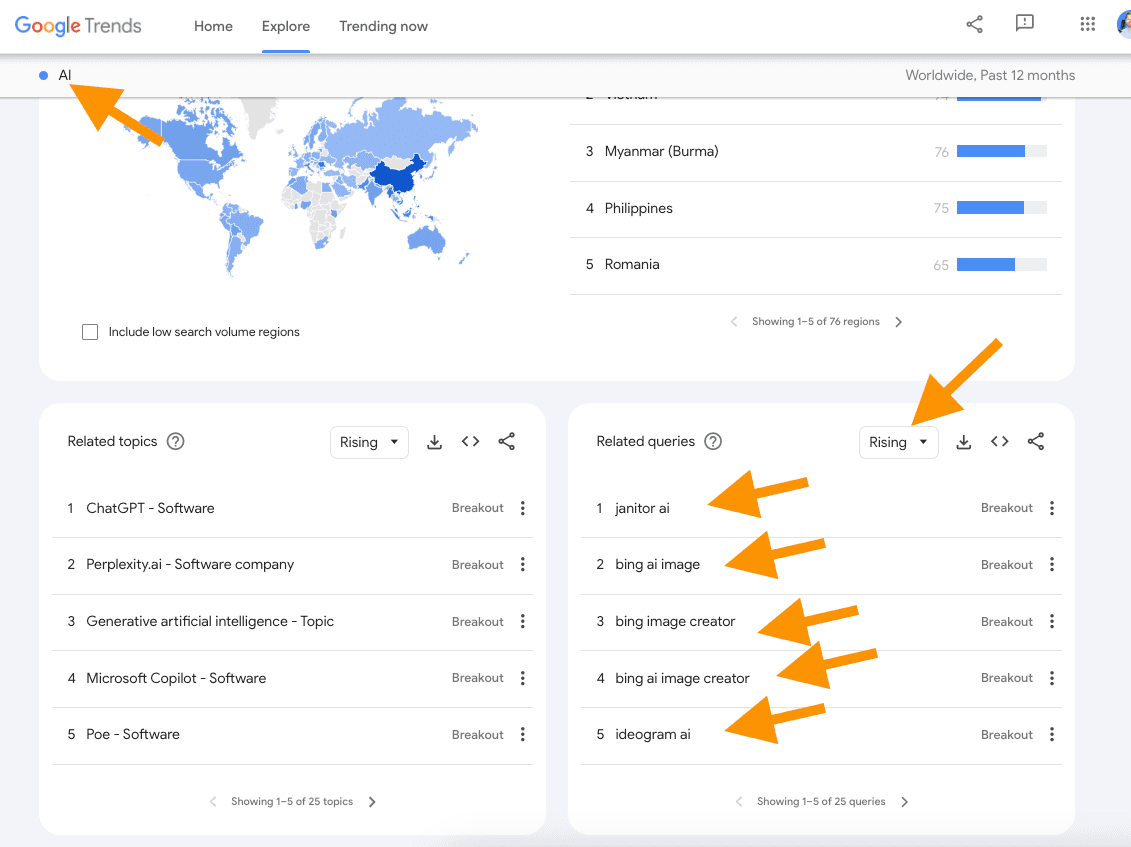Select the Romania region row
This screenshot has height=847, width=1131.
coord(816,265)
